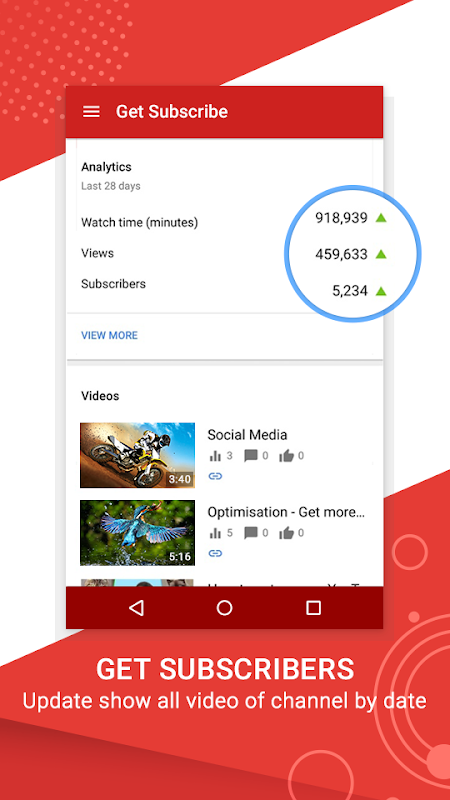
Task: Click the 'Last 28 days' text
Action: pyautogui.click(x=111, y=186)
